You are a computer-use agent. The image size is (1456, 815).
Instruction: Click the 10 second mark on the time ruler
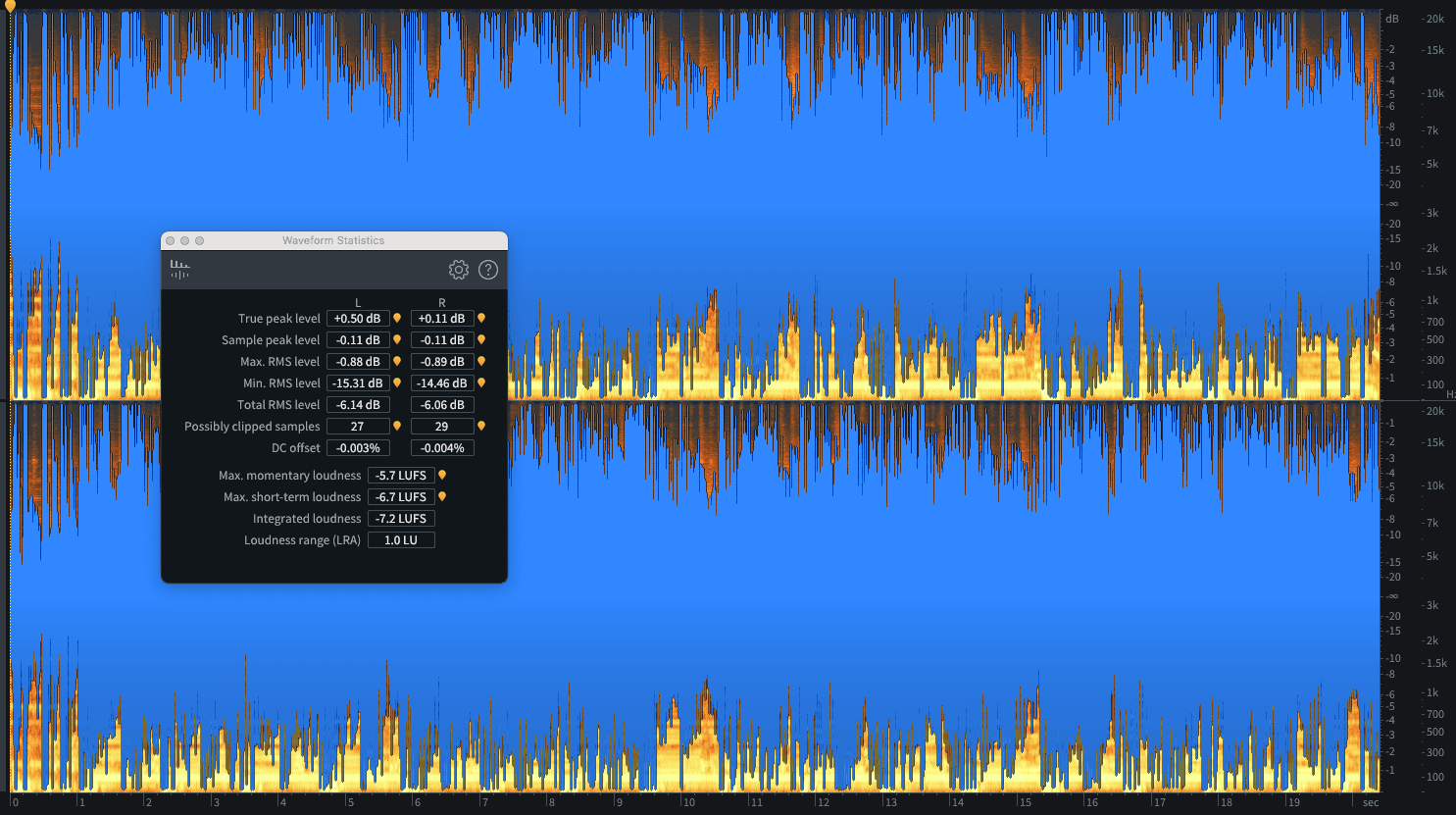pos(689,802)
